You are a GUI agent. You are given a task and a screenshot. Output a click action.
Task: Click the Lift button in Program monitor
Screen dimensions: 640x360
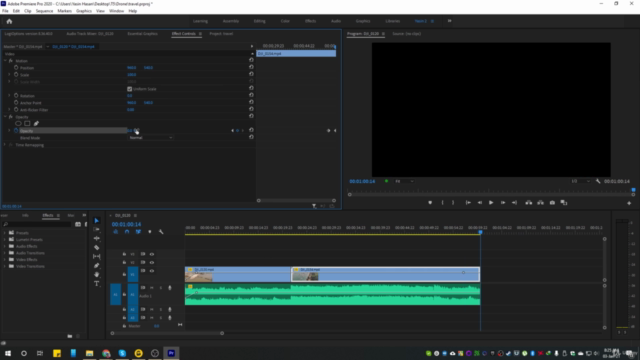point(529,202)
